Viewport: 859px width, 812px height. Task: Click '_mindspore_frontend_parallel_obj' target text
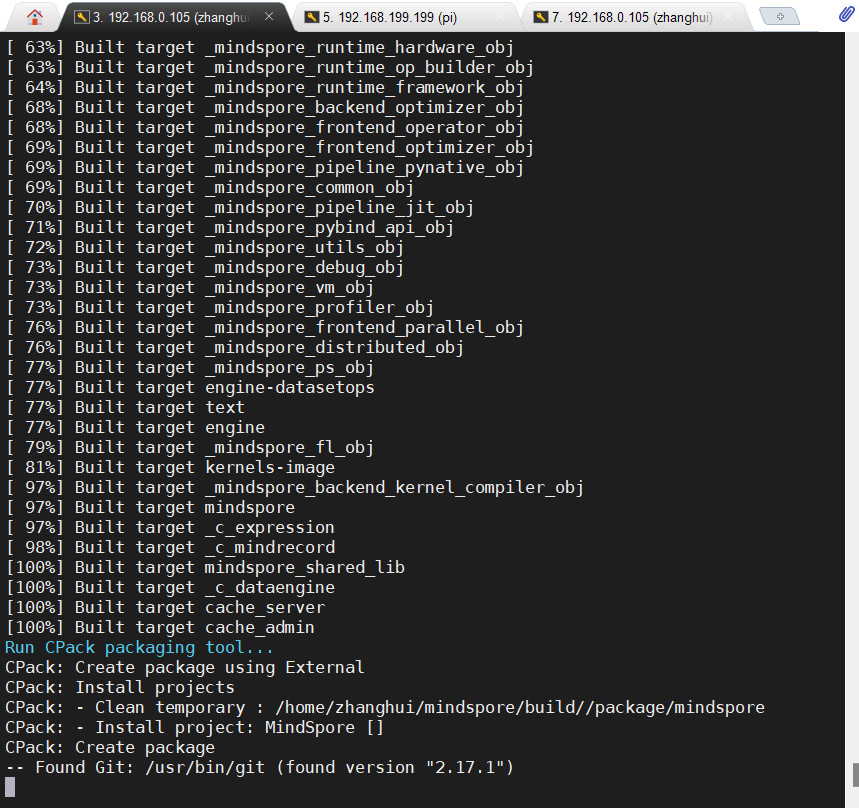click(365, 328)
